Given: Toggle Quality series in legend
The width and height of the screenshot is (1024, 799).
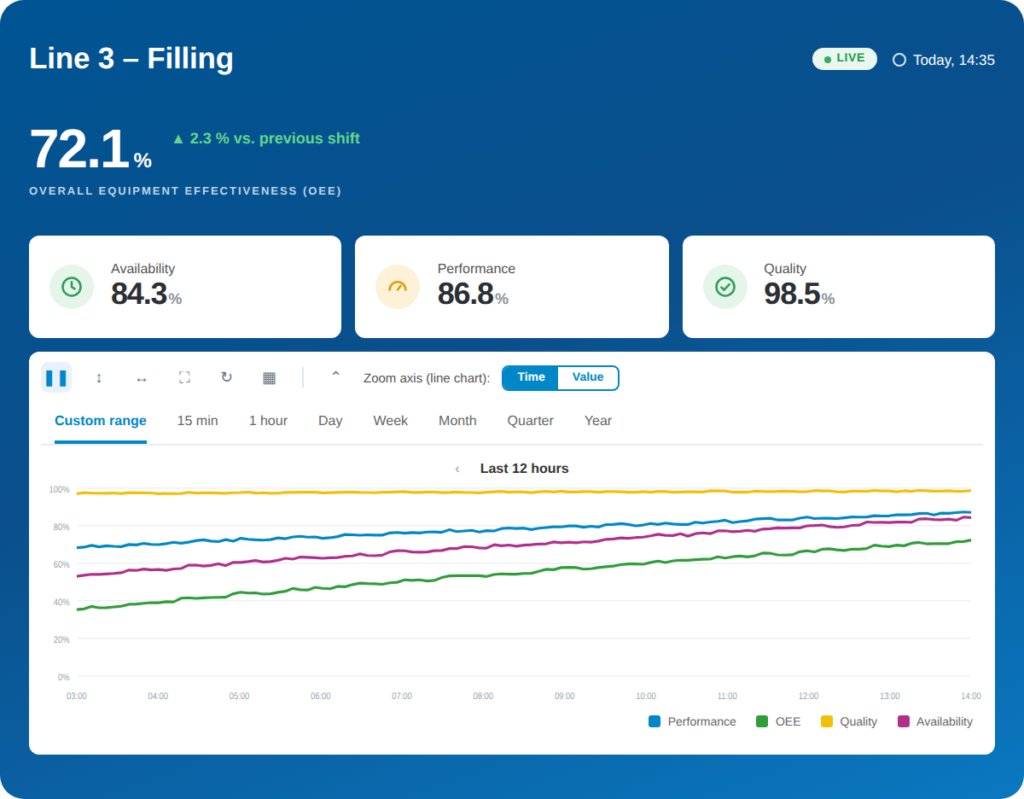Looking at the screenshot, I should pos(849,721).
